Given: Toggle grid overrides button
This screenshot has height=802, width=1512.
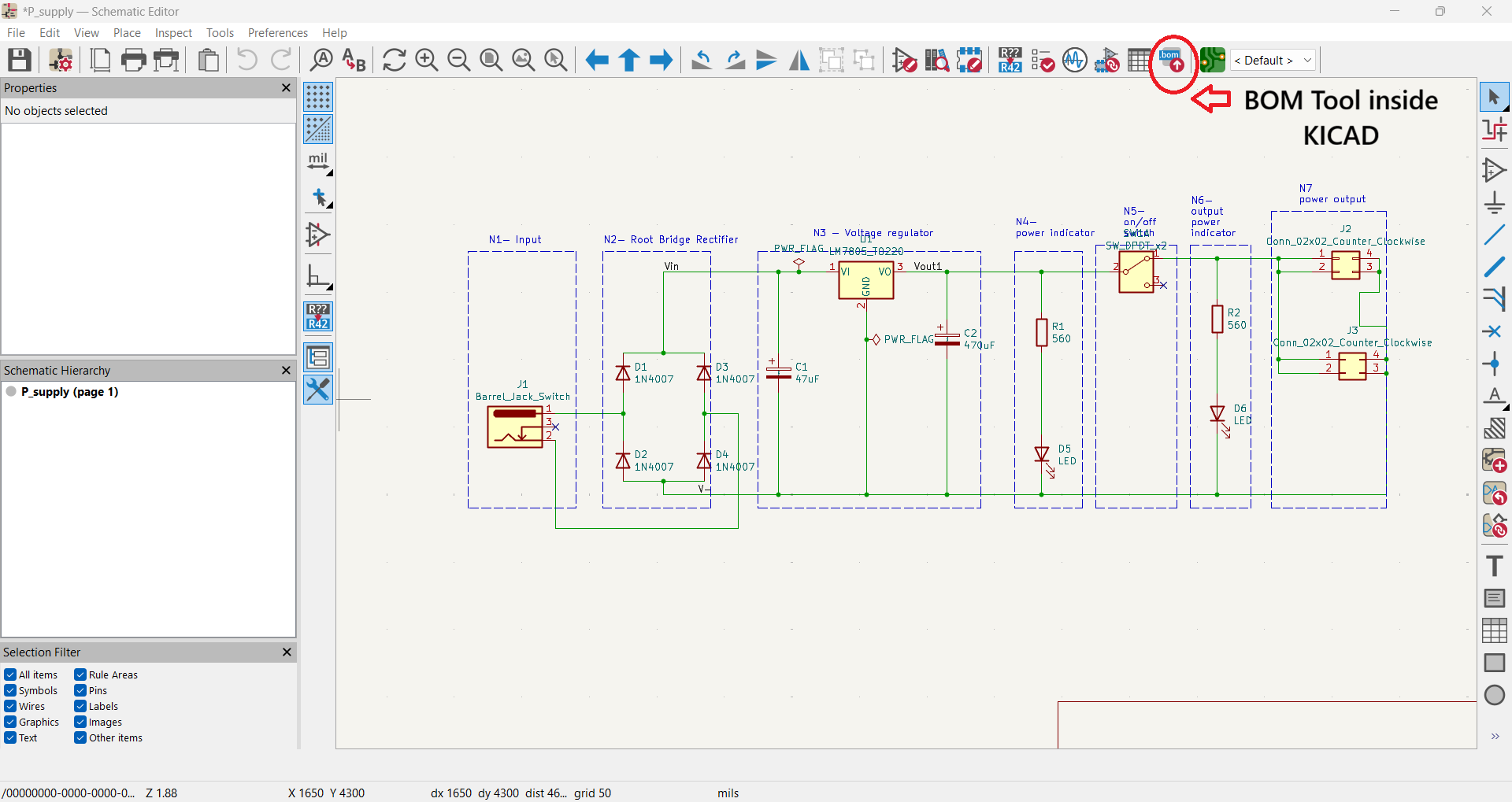Looking at the screenshot, I should [x=318, y=129].
